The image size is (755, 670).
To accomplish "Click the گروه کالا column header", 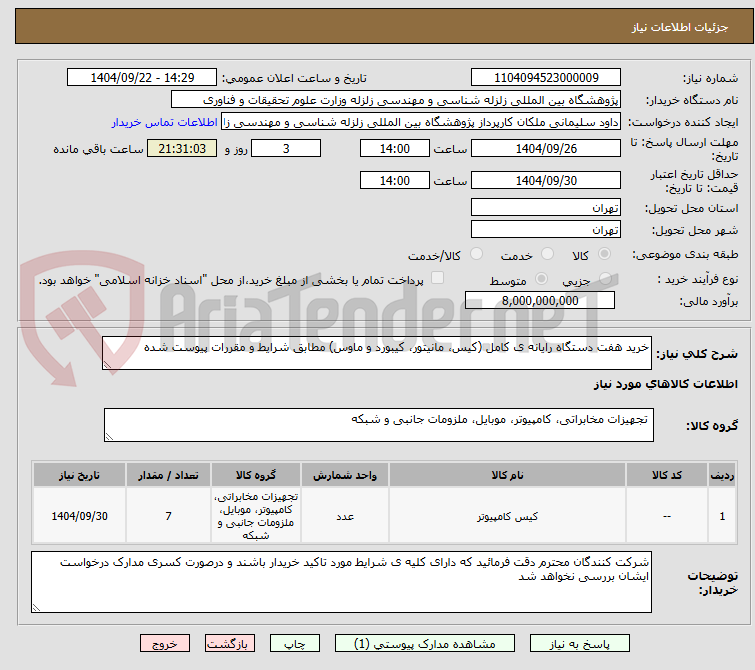I will click(256, 475).
